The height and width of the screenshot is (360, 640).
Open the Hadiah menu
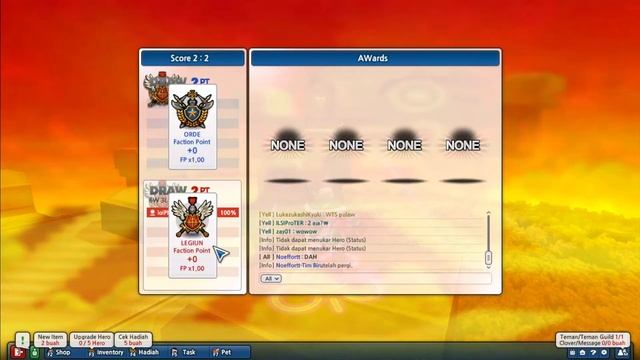point(144,352)
